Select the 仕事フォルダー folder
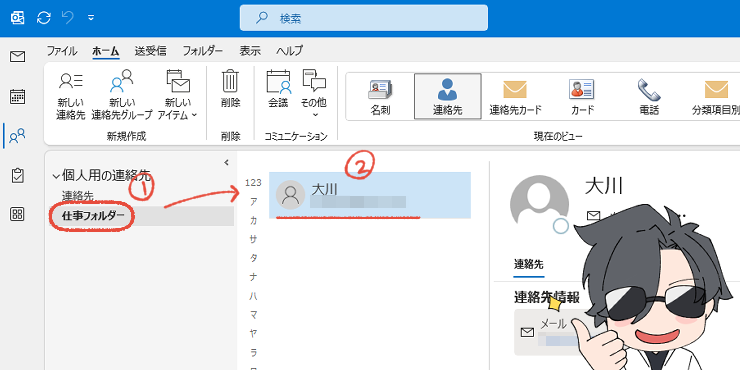The width and height of the screenshot is (740, 370). tap(142, 216)
